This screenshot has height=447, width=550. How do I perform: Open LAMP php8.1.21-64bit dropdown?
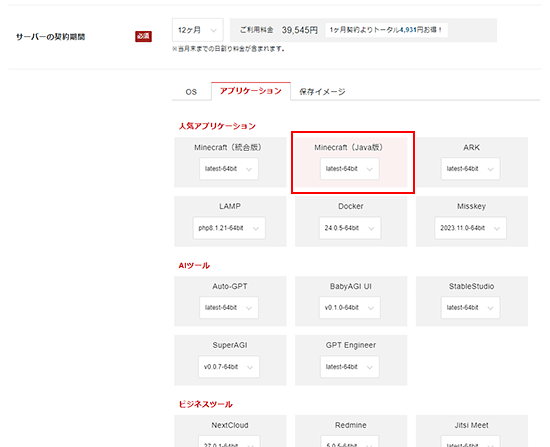pyautogui.click(x=229, y=228)
